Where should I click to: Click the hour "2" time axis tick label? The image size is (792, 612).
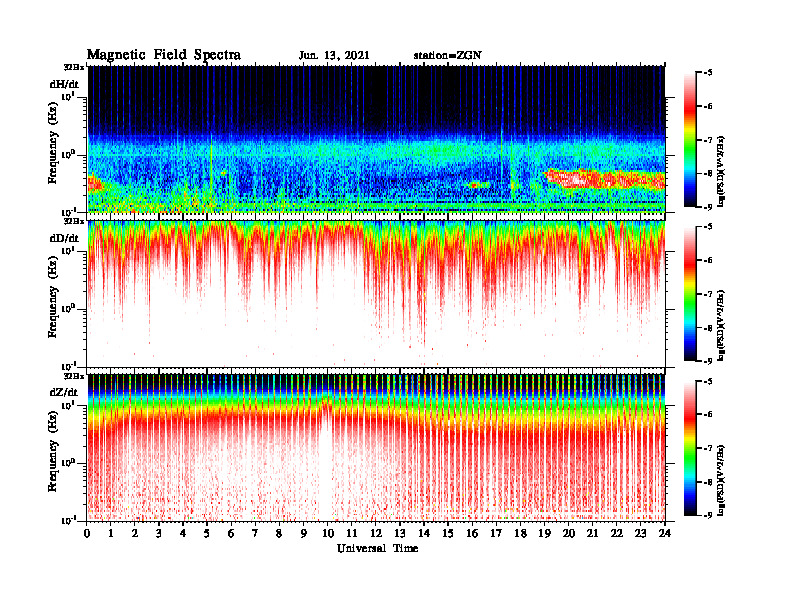click(x=135, y=534)
